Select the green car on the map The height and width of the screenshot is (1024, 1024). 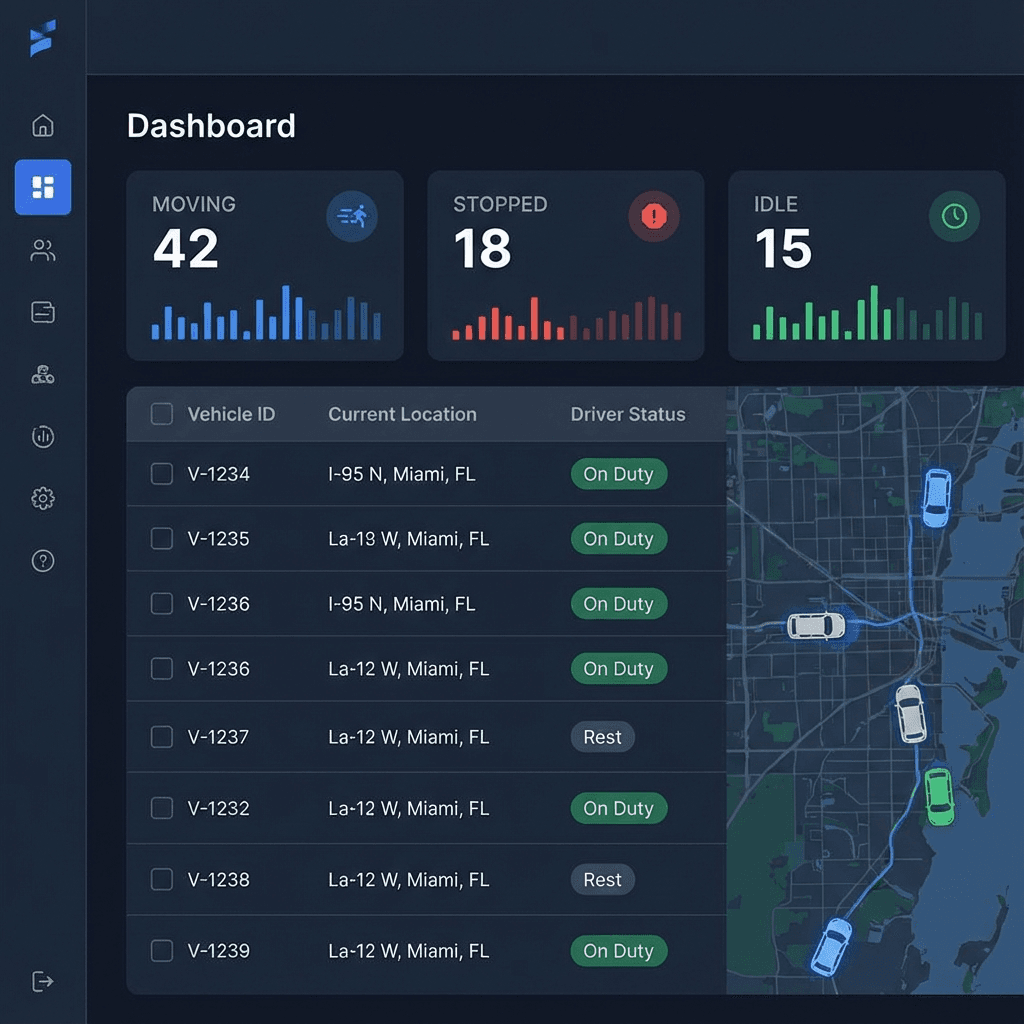click(x=938, y=796)
